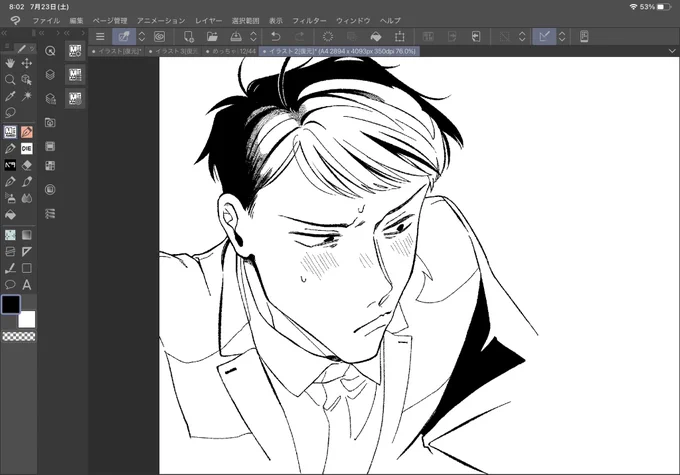Screen dimensions: 680x475
Task: Expand options next to touch gesture button
Action: [141, 37]
